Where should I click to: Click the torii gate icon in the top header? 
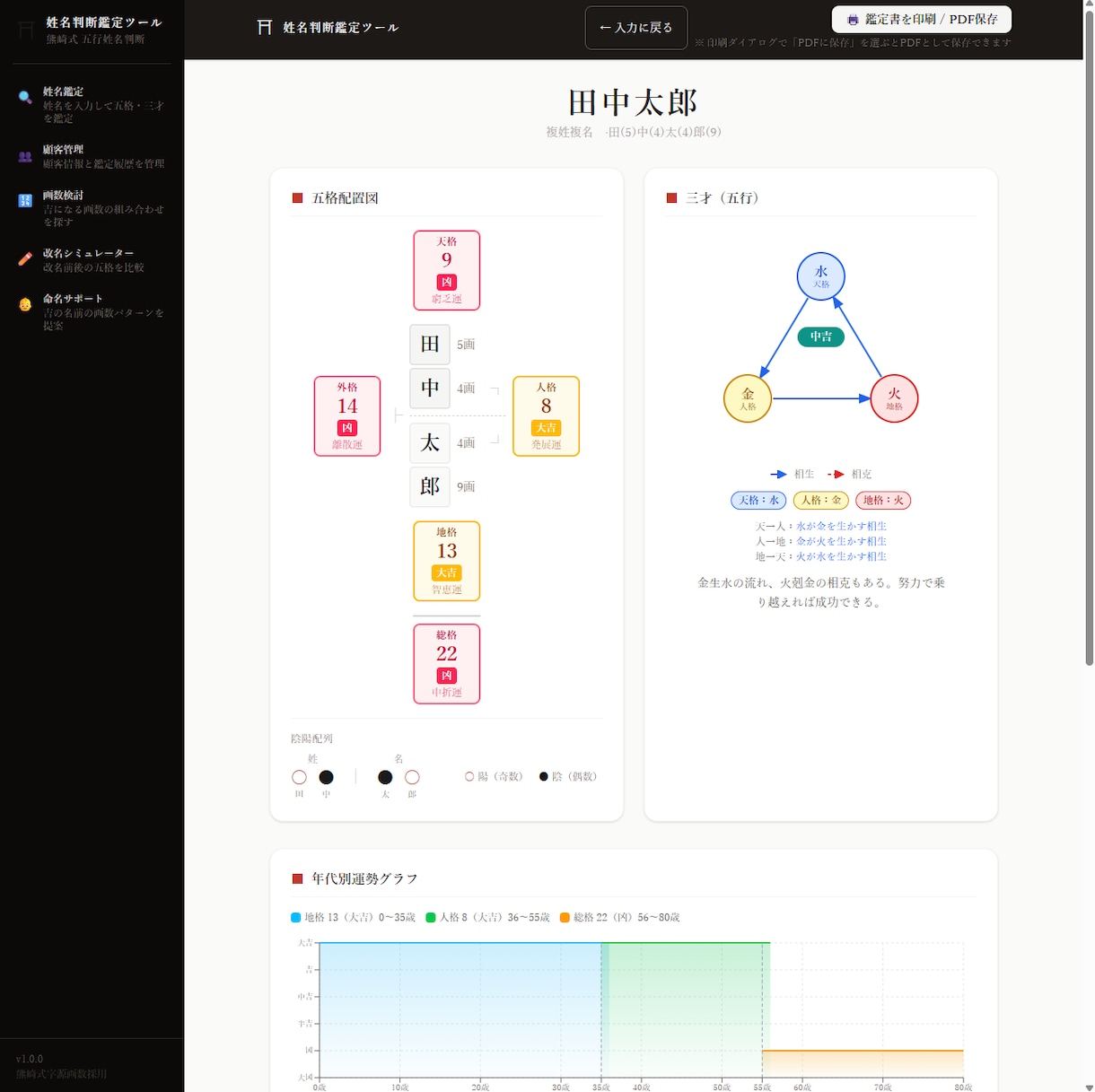tap(265, 28)
